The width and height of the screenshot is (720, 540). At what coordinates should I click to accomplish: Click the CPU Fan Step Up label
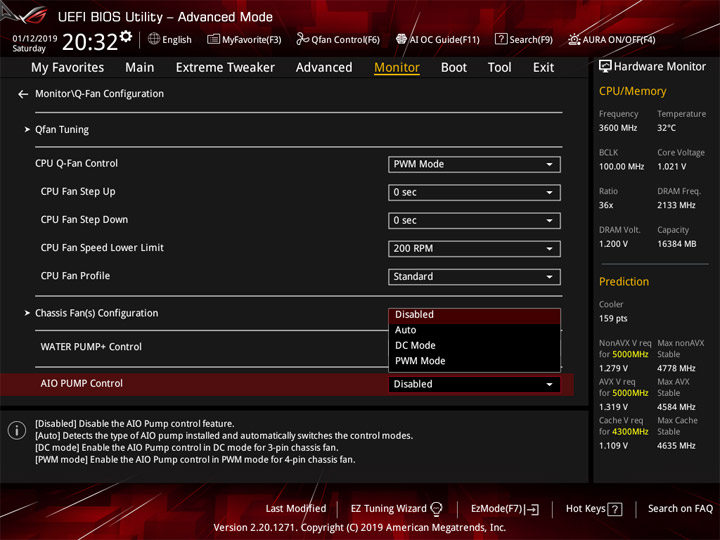tap(78, 191)
